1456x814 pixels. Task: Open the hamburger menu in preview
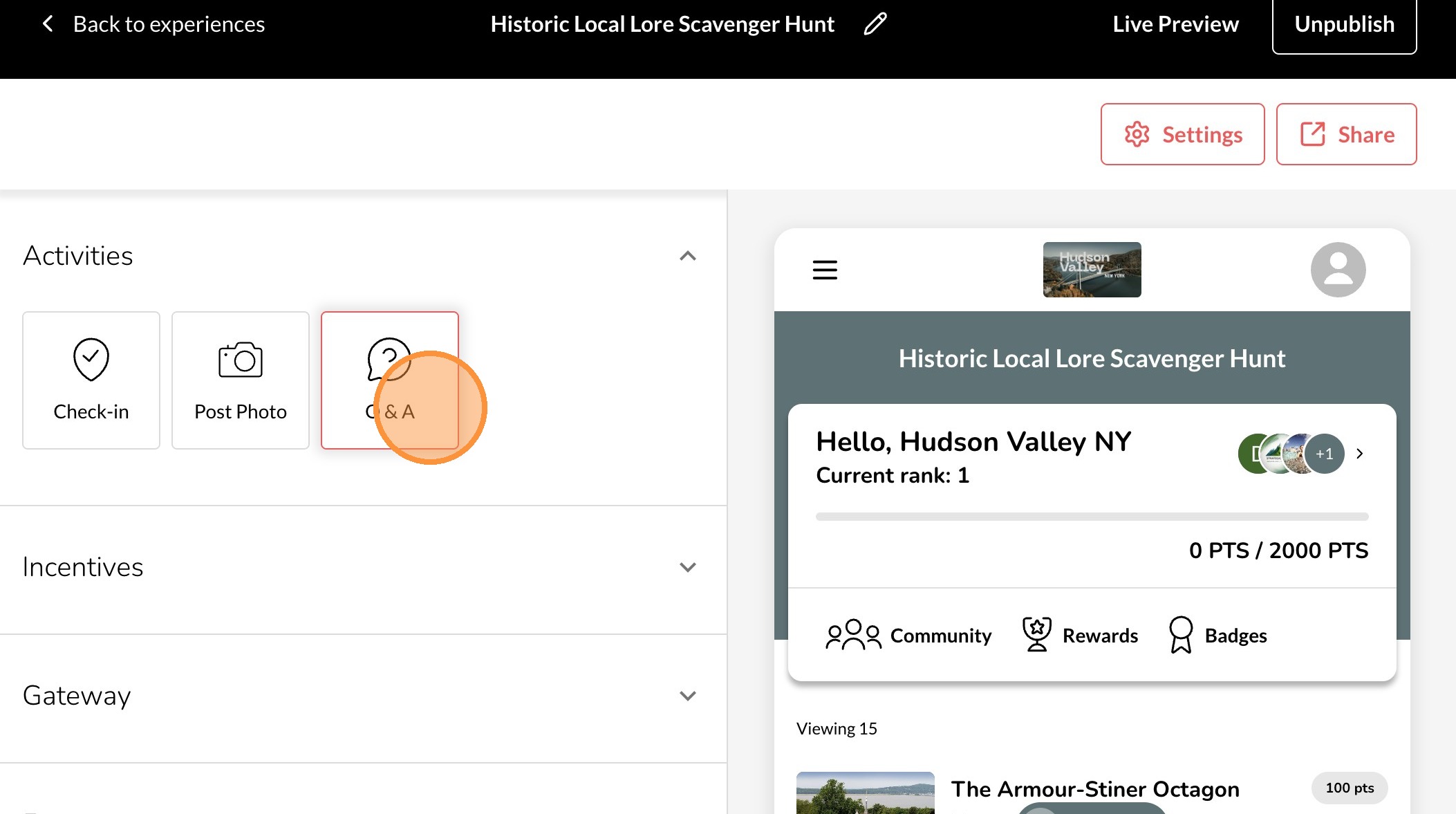(x=825, y=270)
